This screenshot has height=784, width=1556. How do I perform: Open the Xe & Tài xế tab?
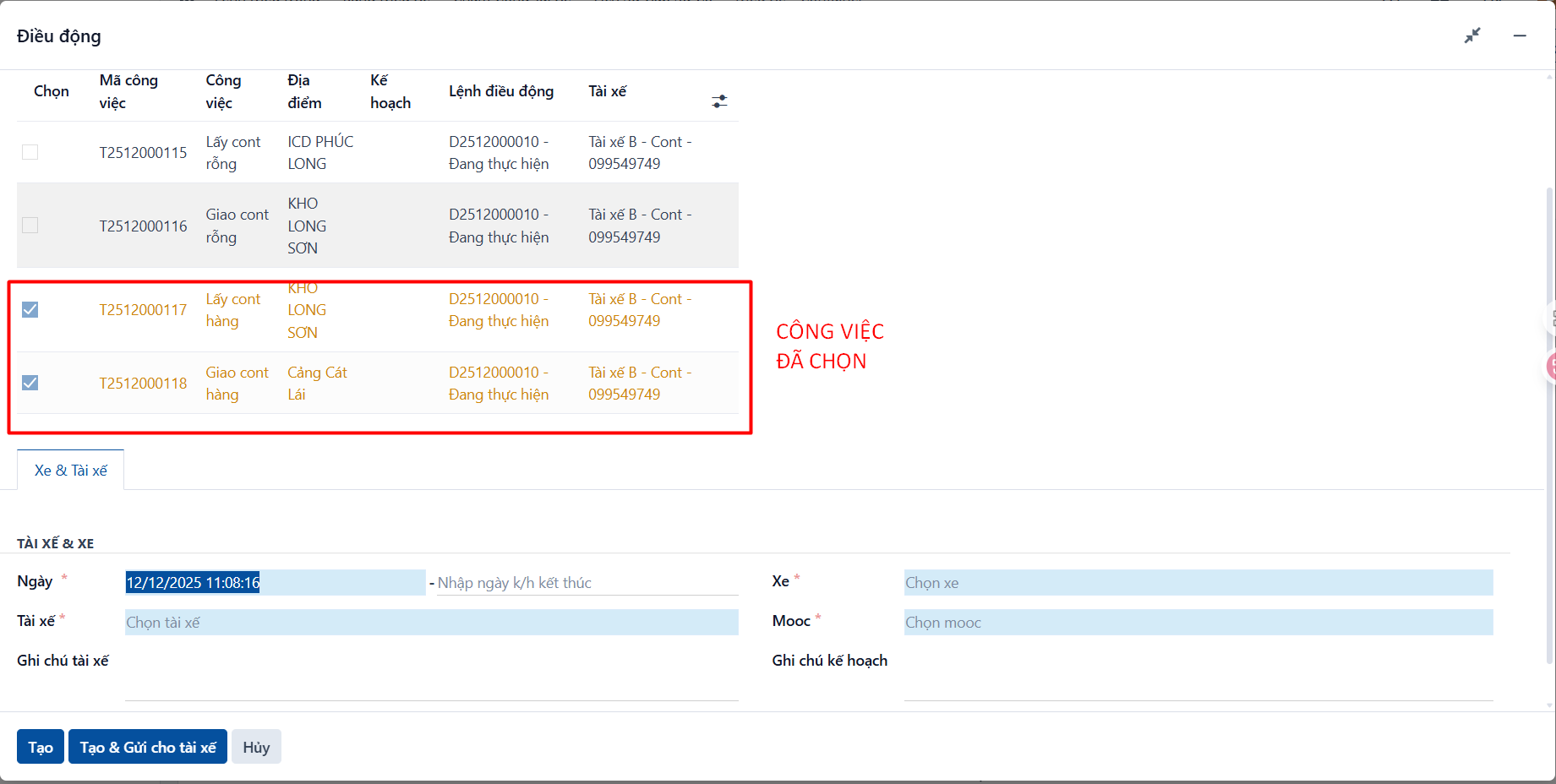[71, 471]
